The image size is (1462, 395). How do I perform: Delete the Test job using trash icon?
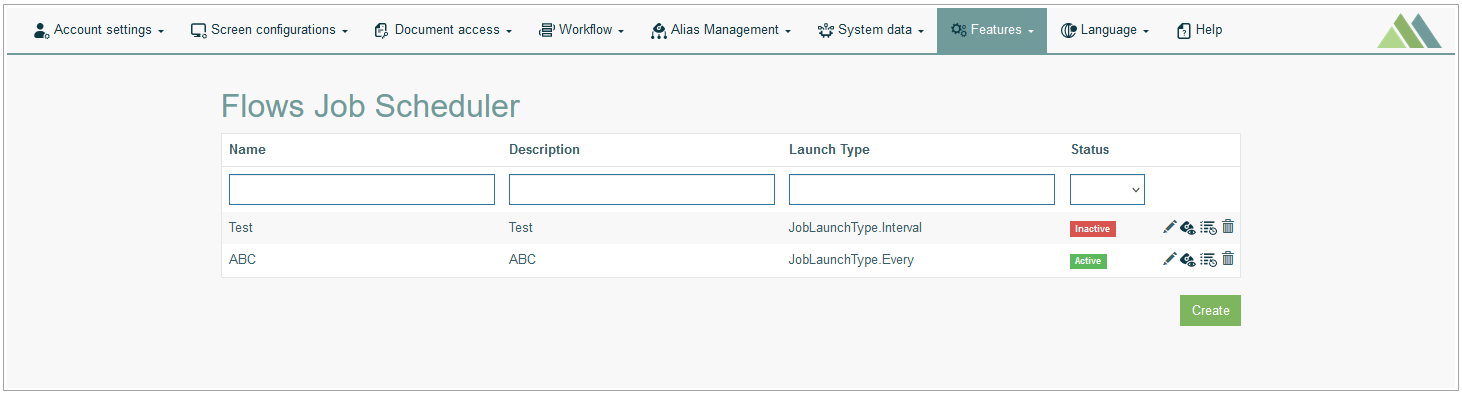tap(1228, 227)
